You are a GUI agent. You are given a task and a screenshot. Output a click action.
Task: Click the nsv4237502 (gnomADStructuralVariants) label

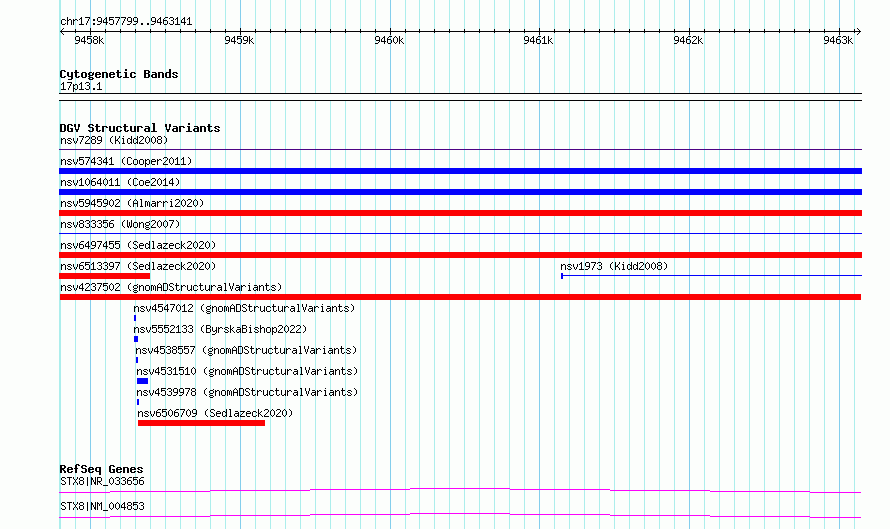tap(171, 287)
